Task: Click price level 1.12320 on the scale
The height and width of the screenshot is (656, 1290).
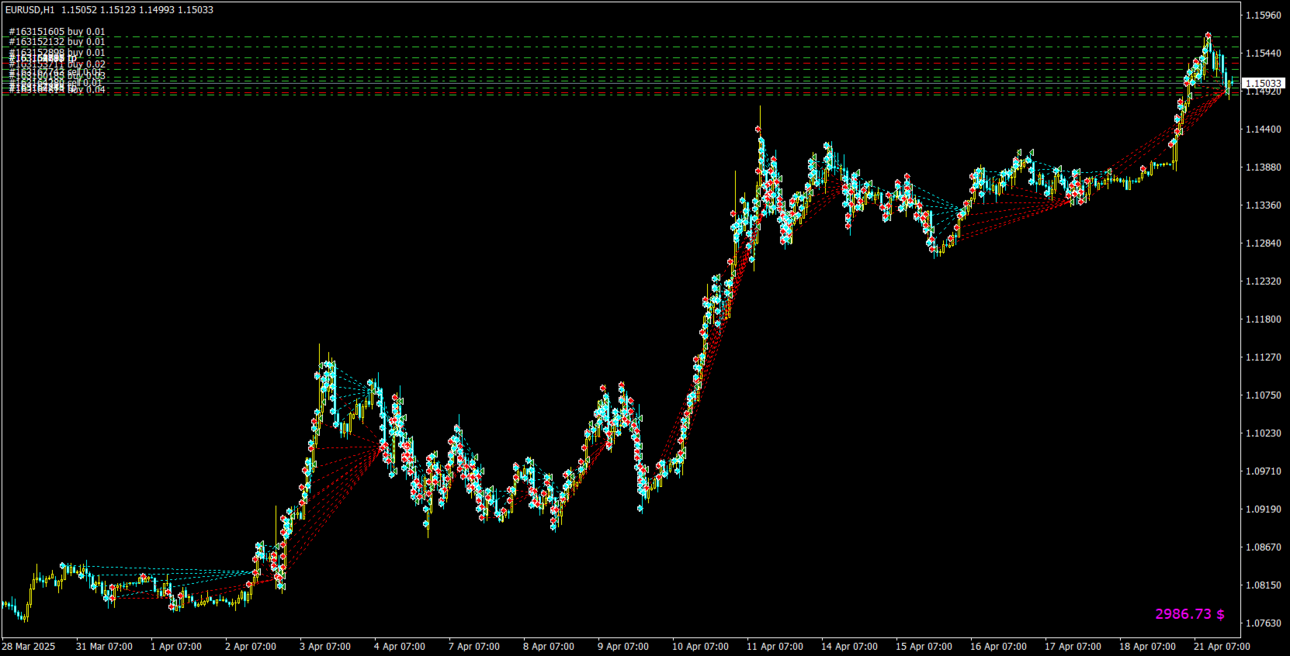Action: click(1264, 282)
